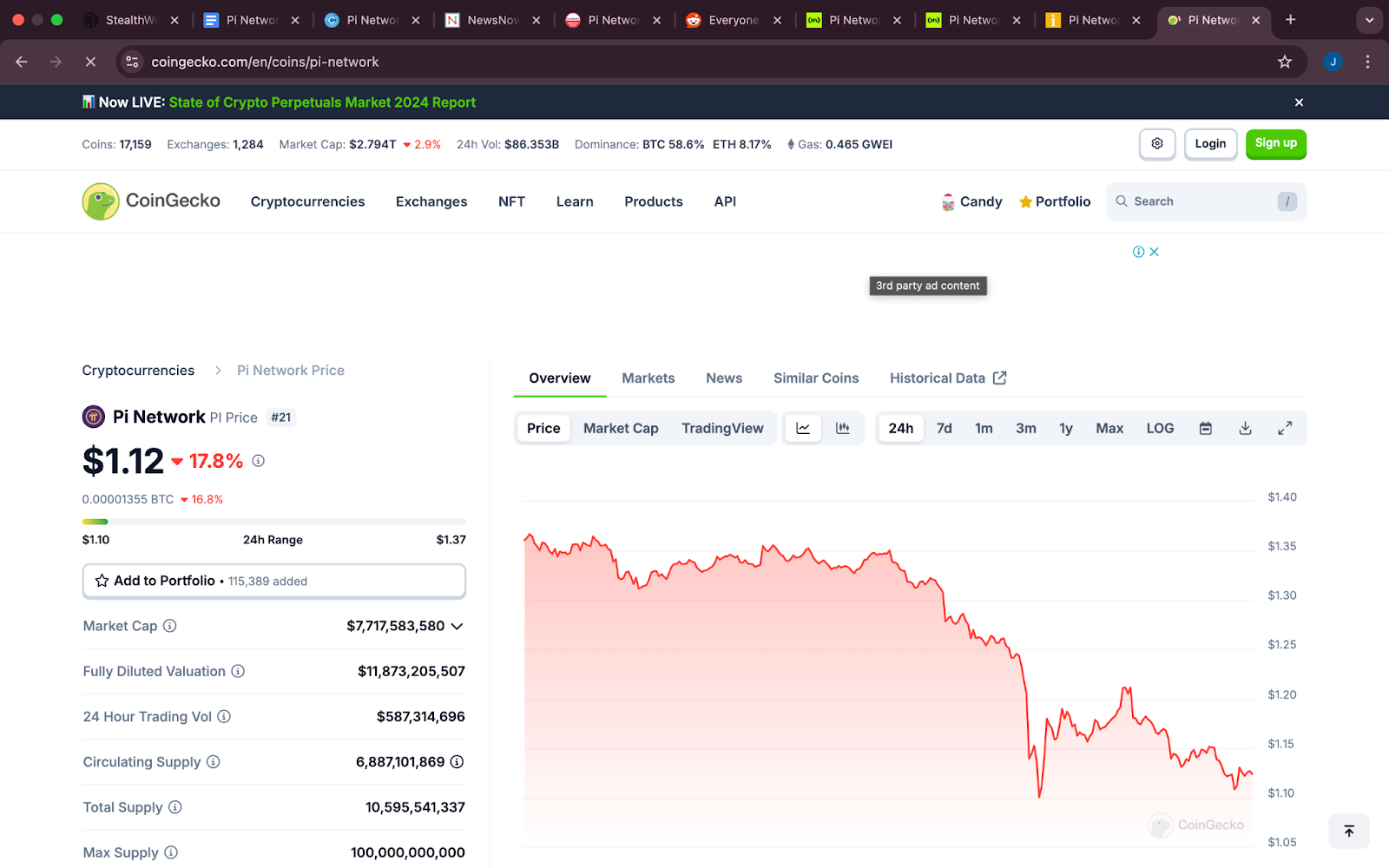Set chart range to 1y
Image resolution: width=1389 pixels, height=868 pixels.
[x=1066, y=428]
